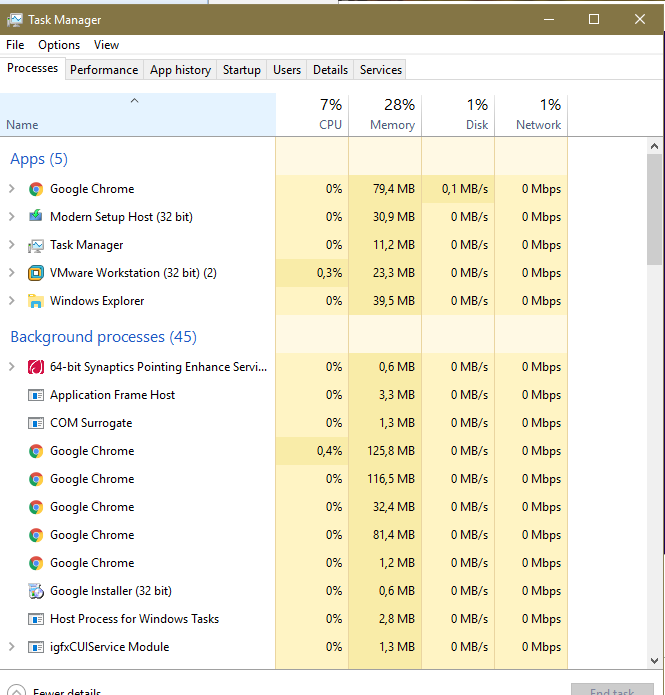
Task: Open the Startup tab
Action: click(241, 70)
